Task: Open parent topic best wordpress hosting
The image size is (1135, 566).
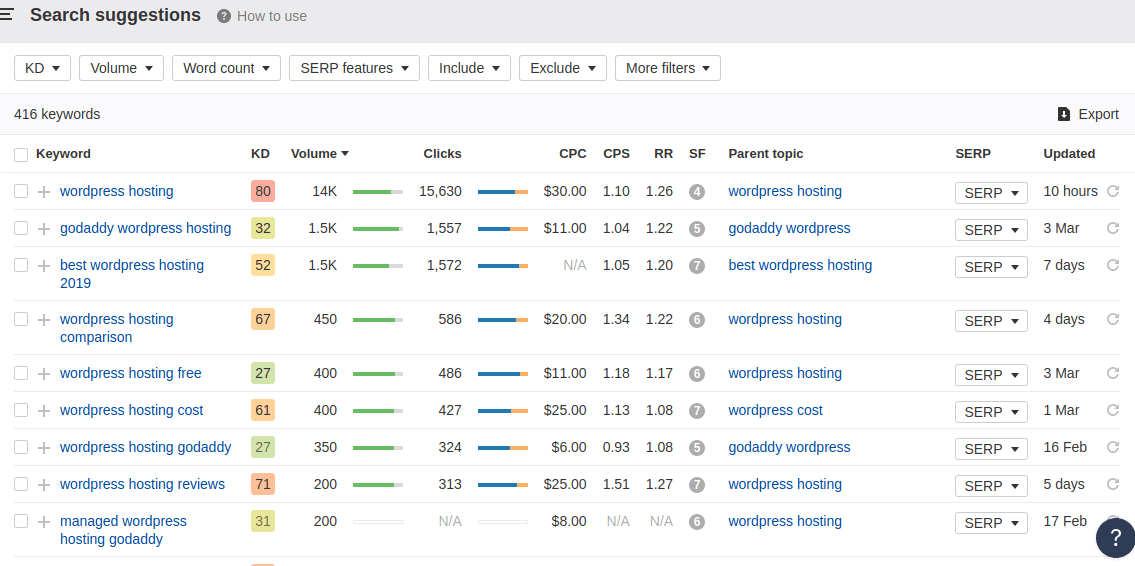Action: click(800, 265)
